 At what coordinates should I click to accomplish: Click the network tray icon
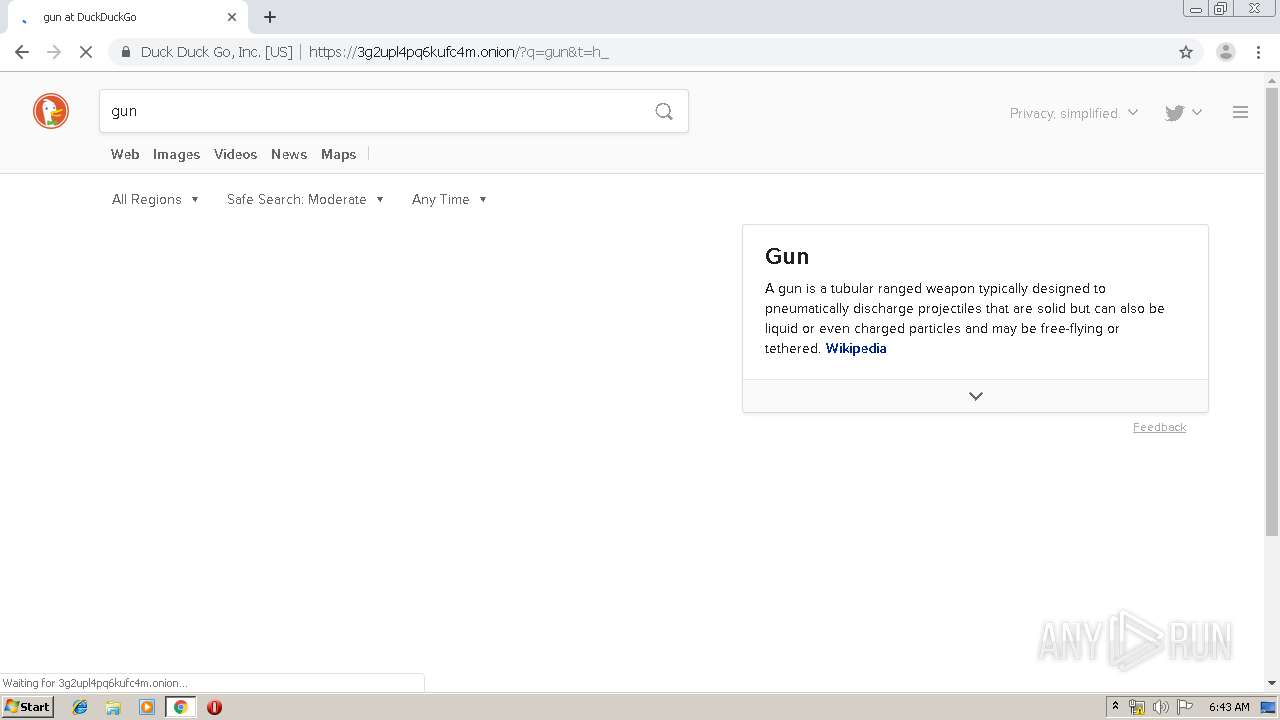tap(1137, 707)
